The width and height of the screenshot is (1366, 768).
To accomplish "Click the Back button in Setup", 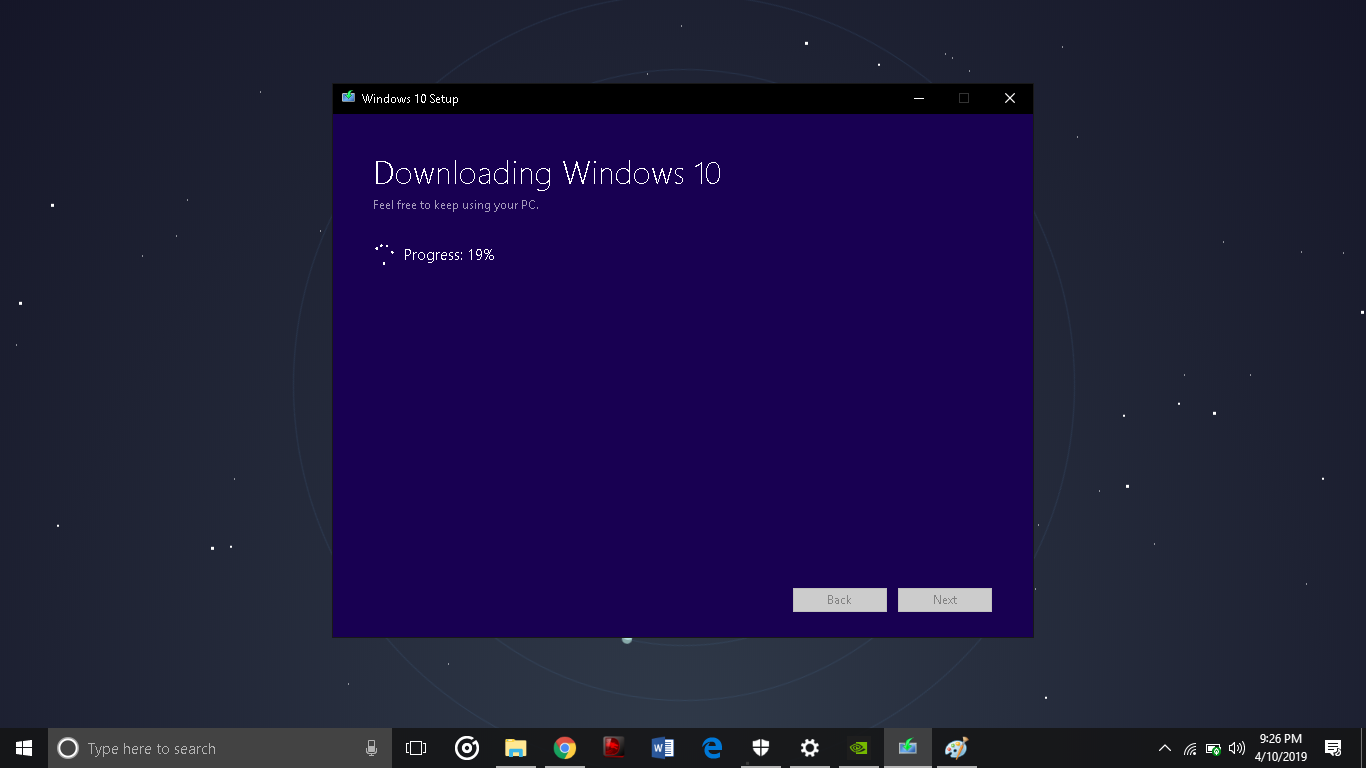I will (840, 600).
